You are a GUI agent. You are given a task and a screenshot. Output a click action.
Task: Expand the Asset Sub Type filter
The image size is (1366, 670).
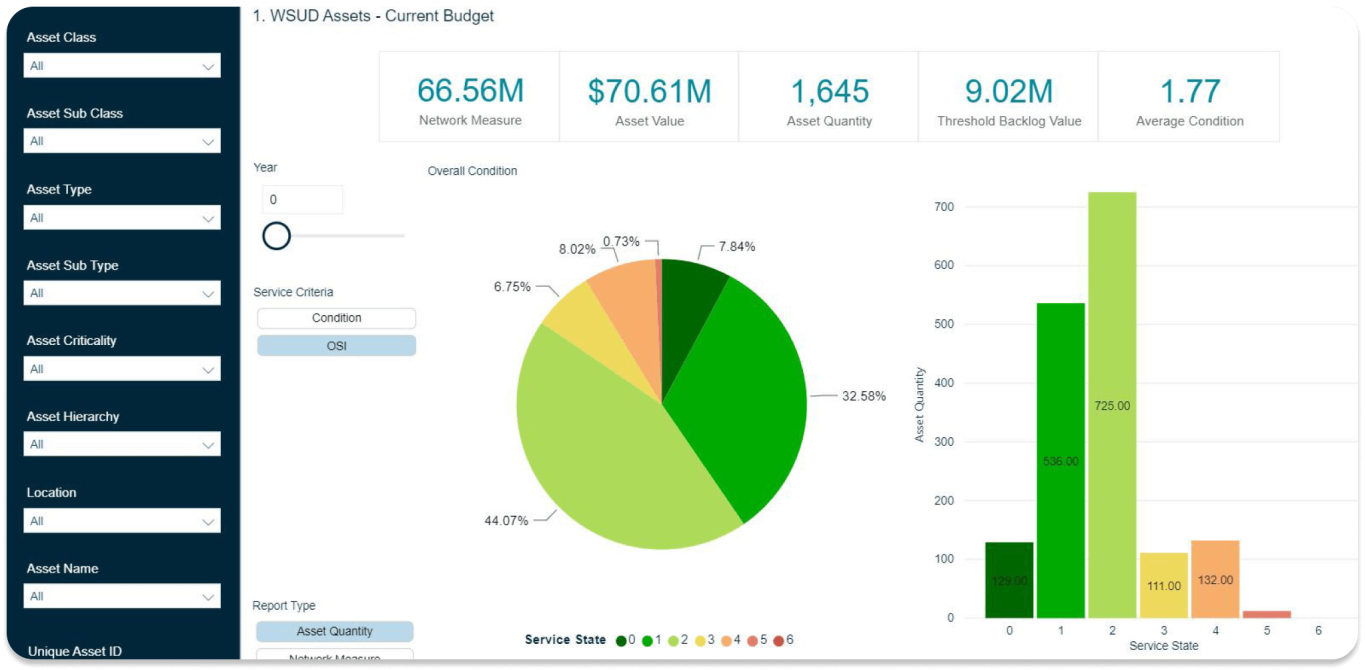point(121,292)
